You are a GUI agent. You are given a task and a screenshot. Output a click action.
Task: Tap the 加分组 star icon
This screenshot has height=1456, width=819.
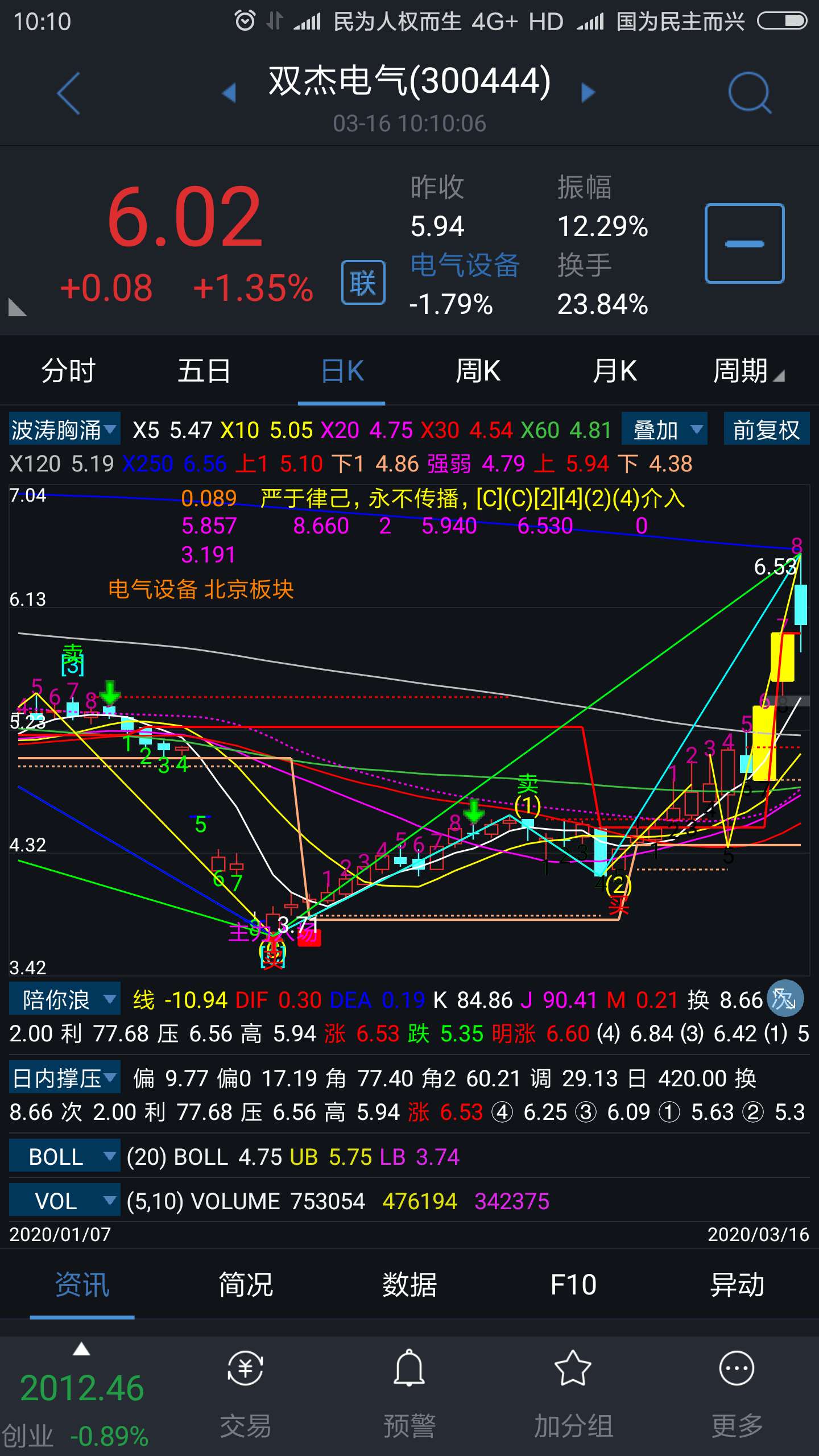point(573,1368)
